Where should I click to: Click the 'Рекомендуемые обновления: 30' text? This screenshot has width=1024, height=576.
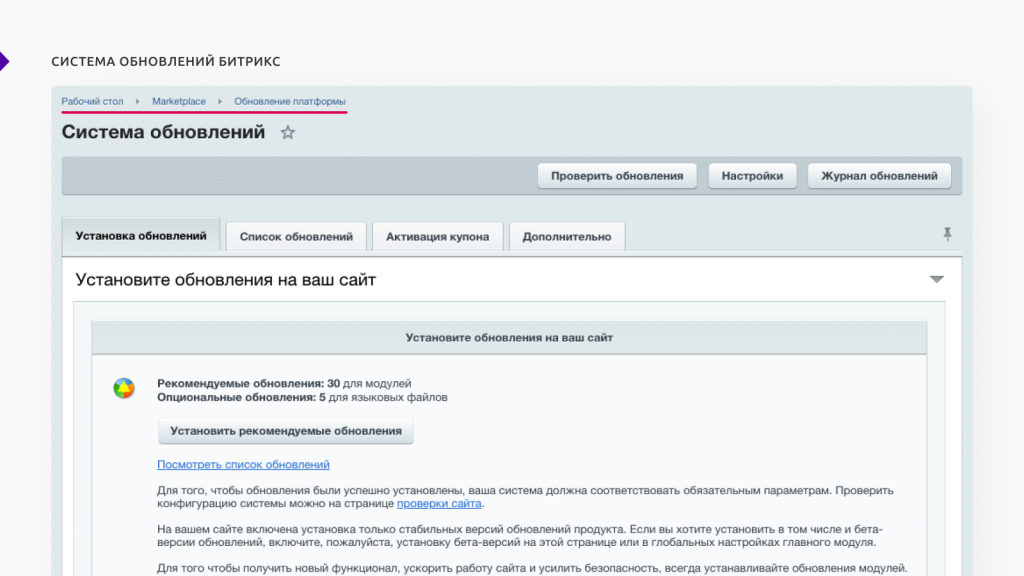[x=248, y=383]
